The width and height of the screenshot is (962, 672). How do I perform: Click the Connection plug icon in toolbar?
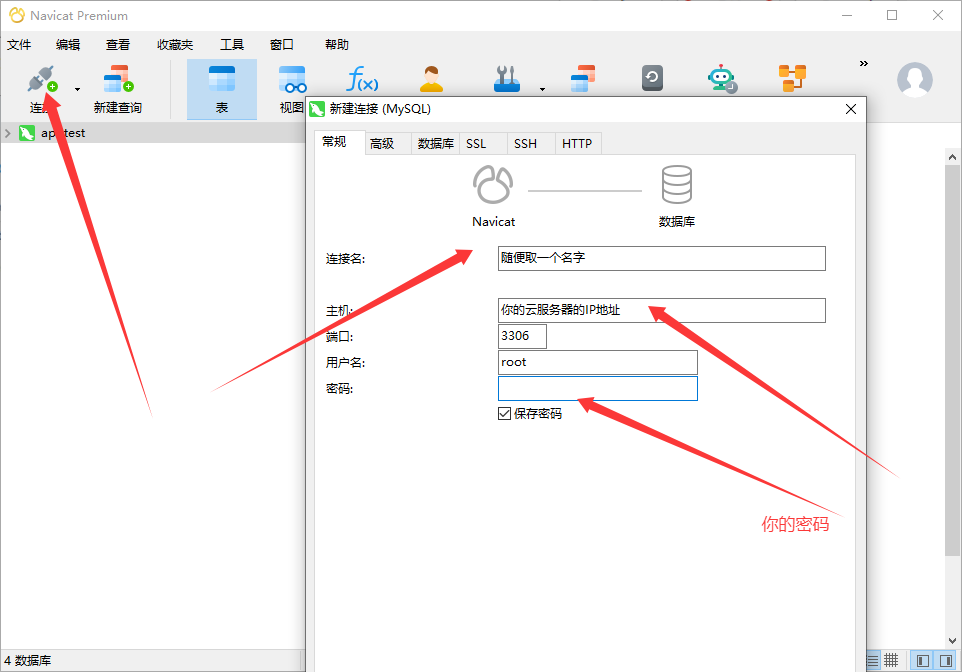pyautogui.click(x=42, y=79)
